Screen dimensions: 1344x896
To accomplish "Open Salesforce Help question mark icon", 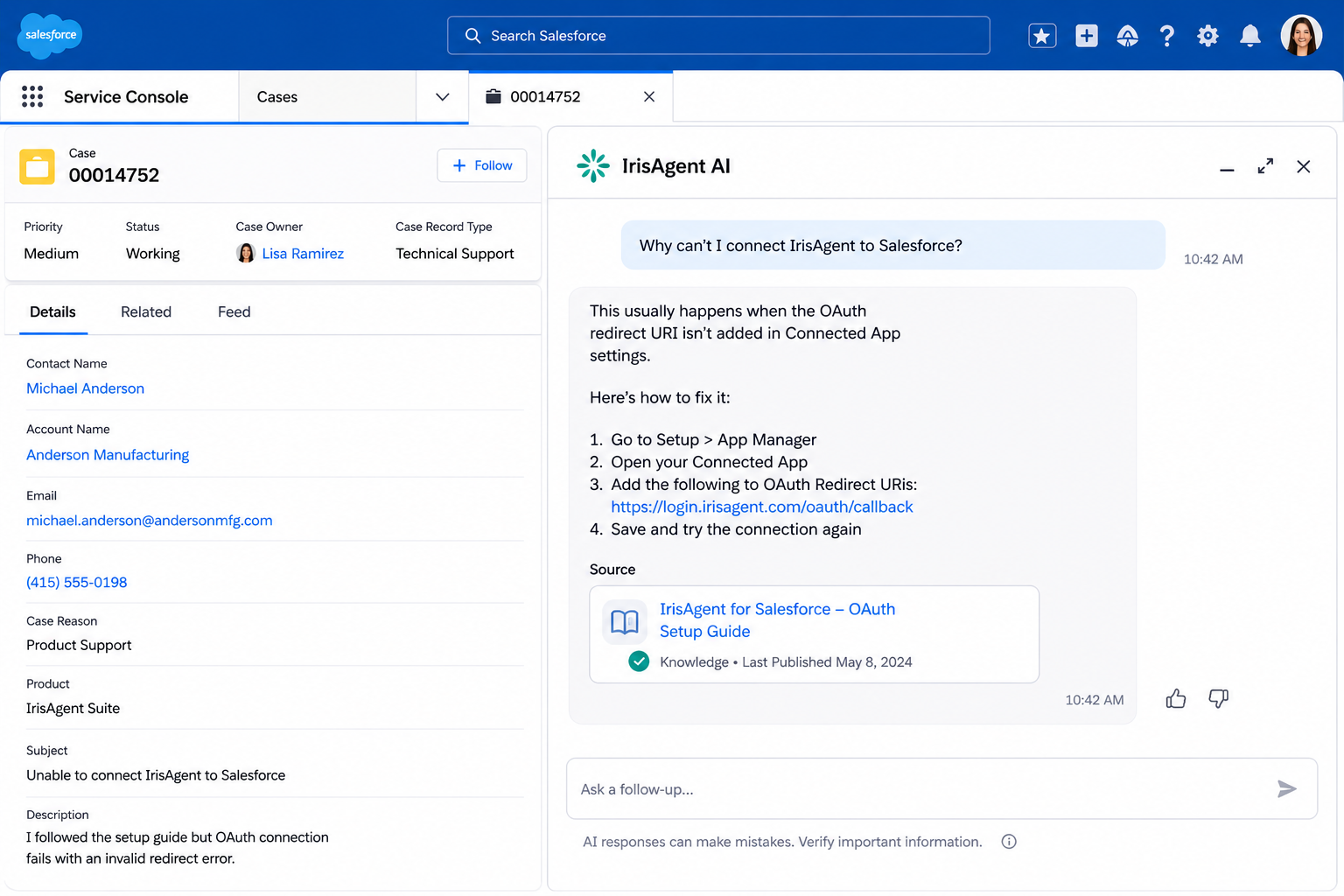I will (1167, 35).
